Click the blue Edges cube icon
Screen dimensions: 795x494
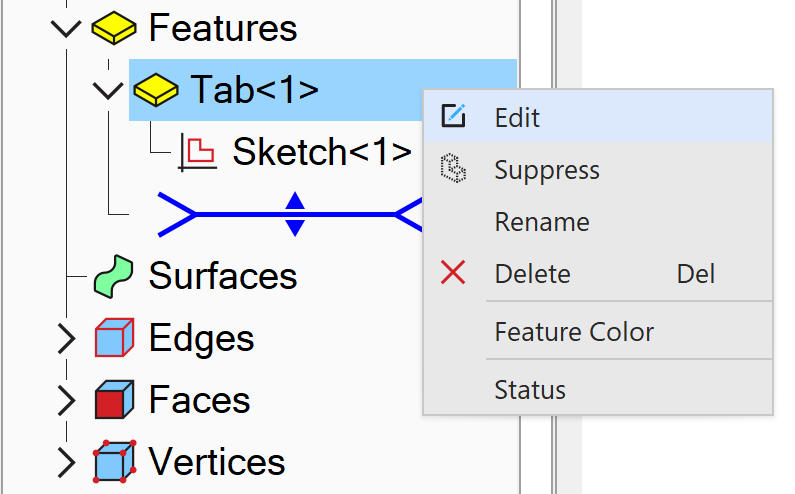(x=113, y=338)
